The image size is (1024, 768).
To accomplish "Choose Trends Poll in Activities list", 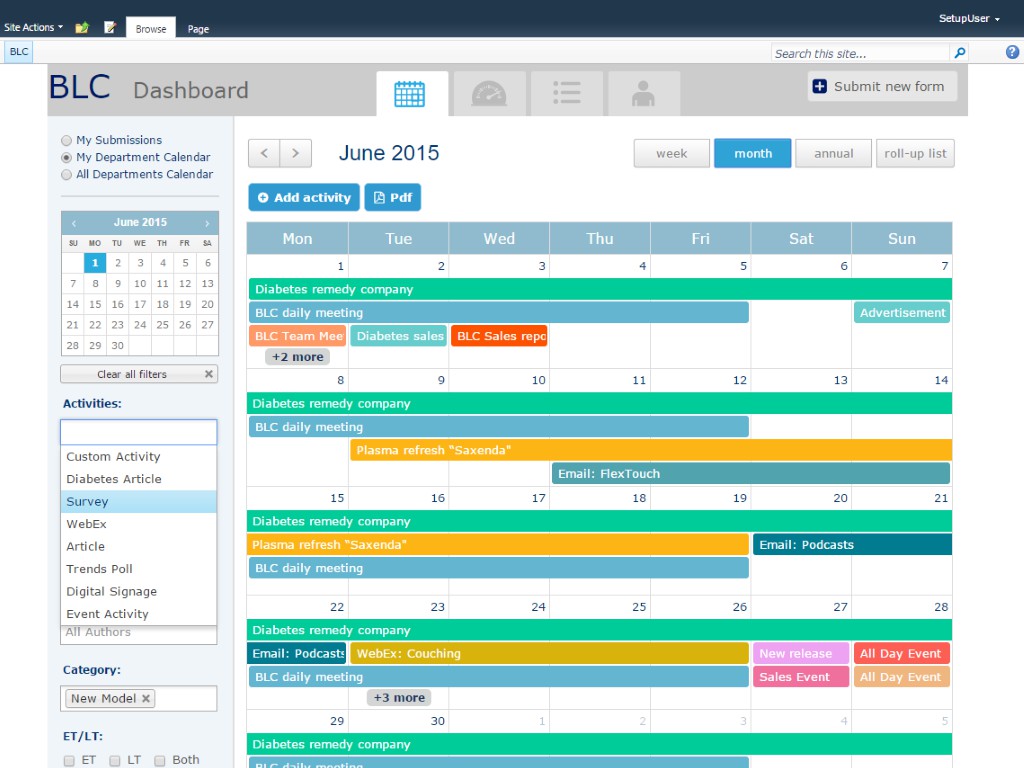I will point(138,569).
